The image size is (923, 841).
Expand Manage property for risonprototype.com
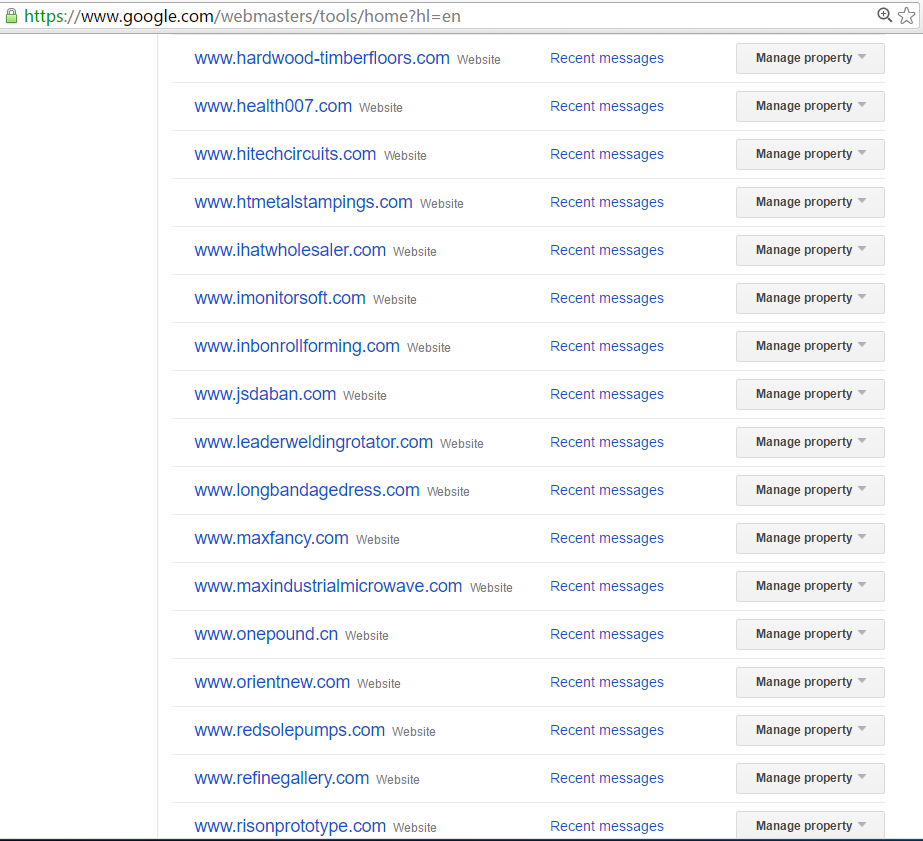coord(810,825)
